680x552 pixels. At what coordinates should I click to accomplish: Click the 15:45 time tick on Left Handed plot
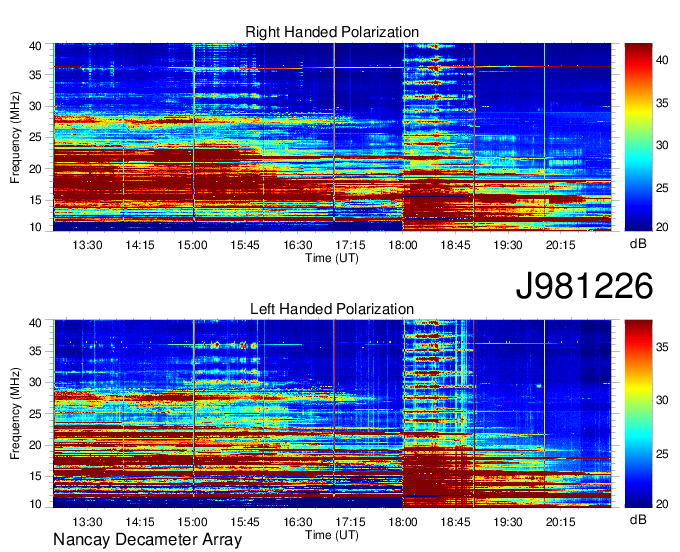click(245, 522)
